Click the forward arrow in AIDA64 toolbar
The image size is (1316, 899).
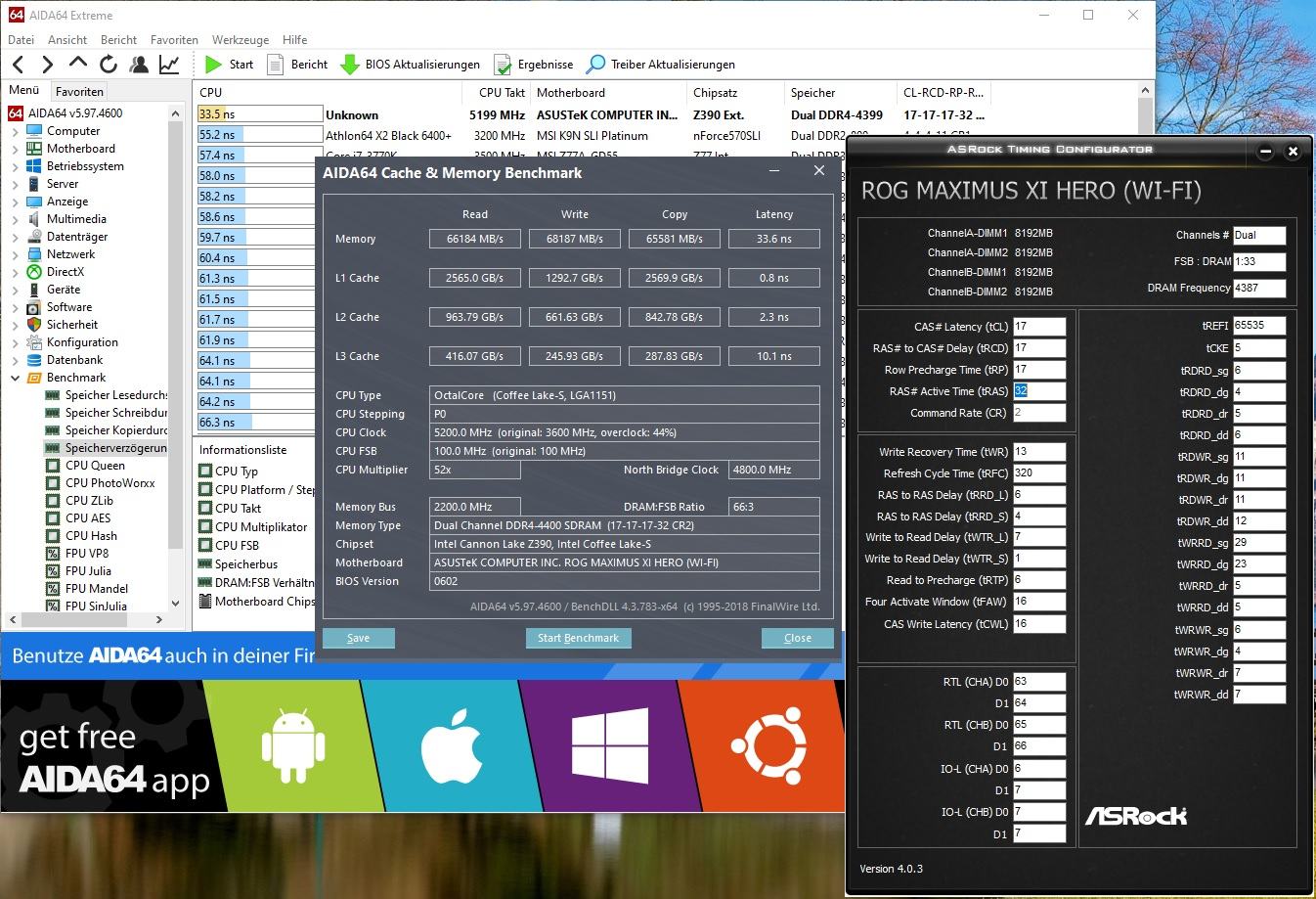click(x=47, y=65)
